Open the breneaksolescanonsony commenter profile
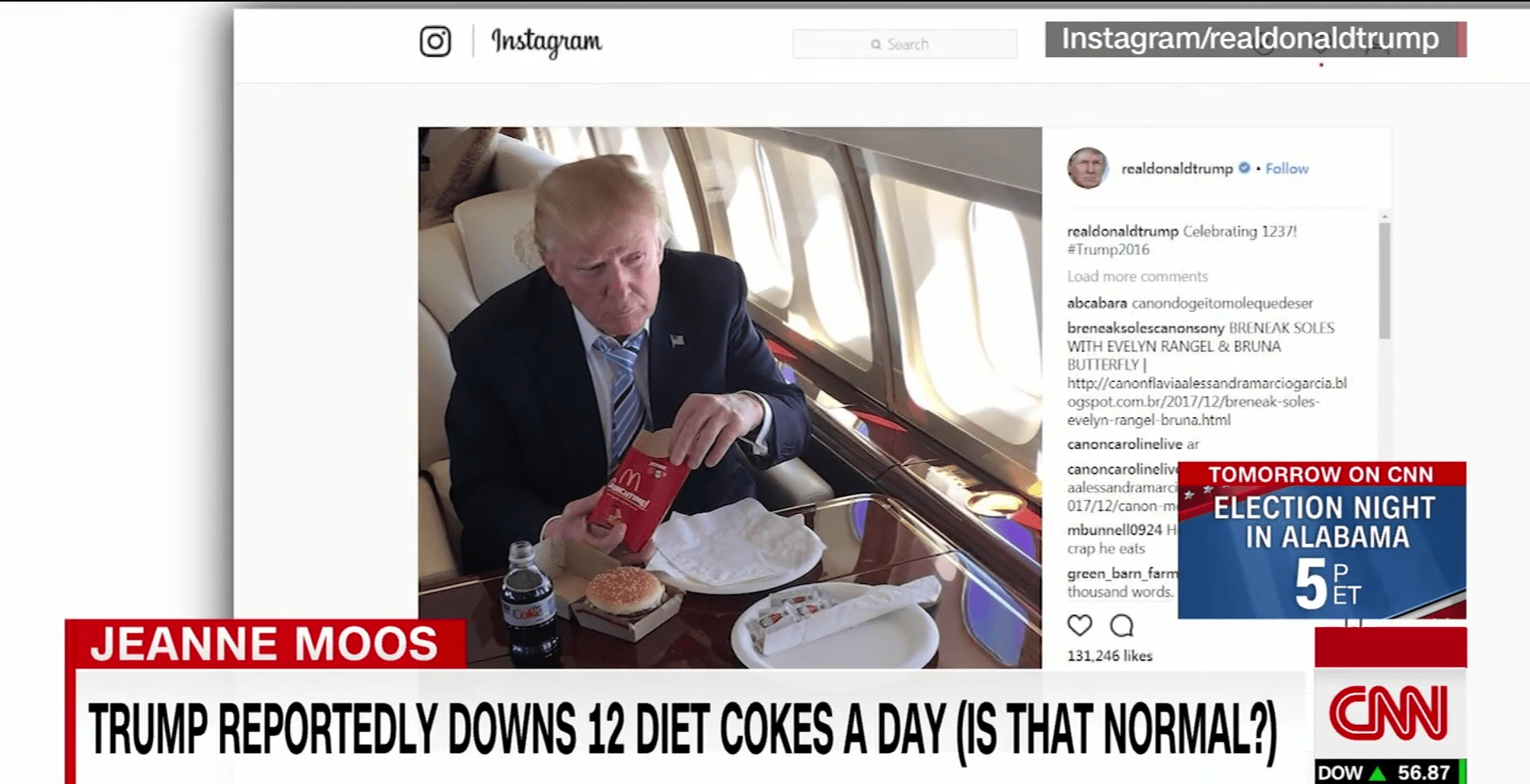 (x=1145, y=328)
